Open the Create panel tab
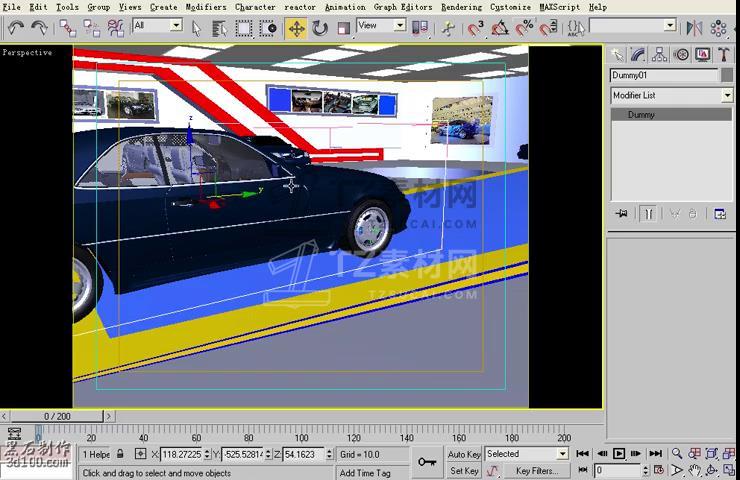740x480 pixels. coord(618,55)
